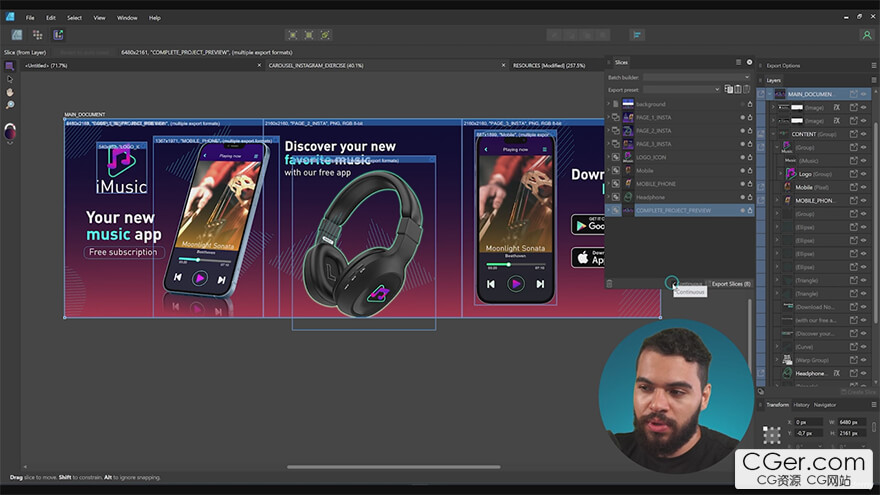Open the Batch builder dropdown
The height and width of the screenshot is (495, 880).
[x=696, y=77]
